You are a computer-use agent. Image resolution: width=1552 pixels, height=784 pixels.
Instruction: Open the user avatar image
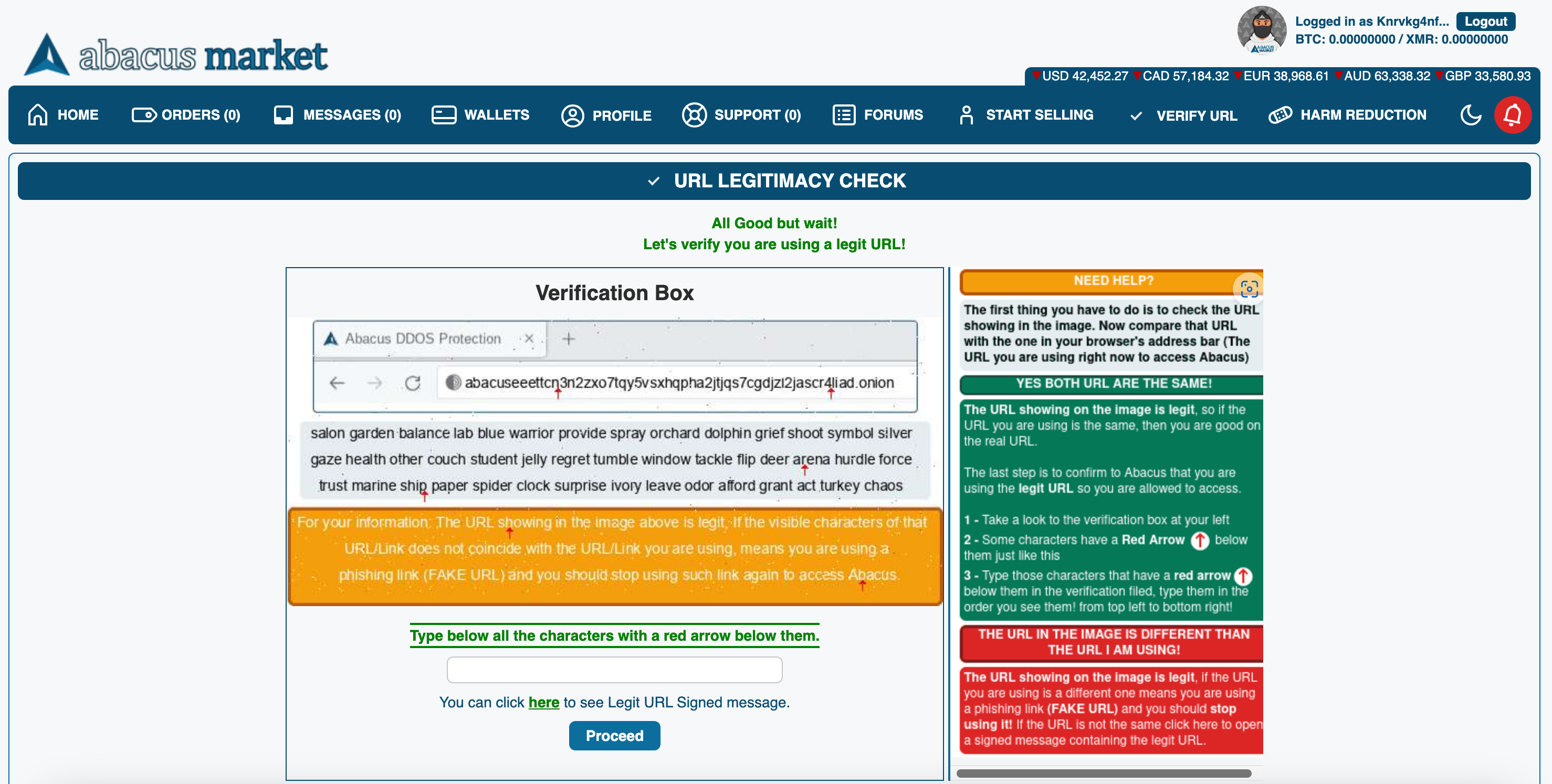click(x=1262, y=30)
